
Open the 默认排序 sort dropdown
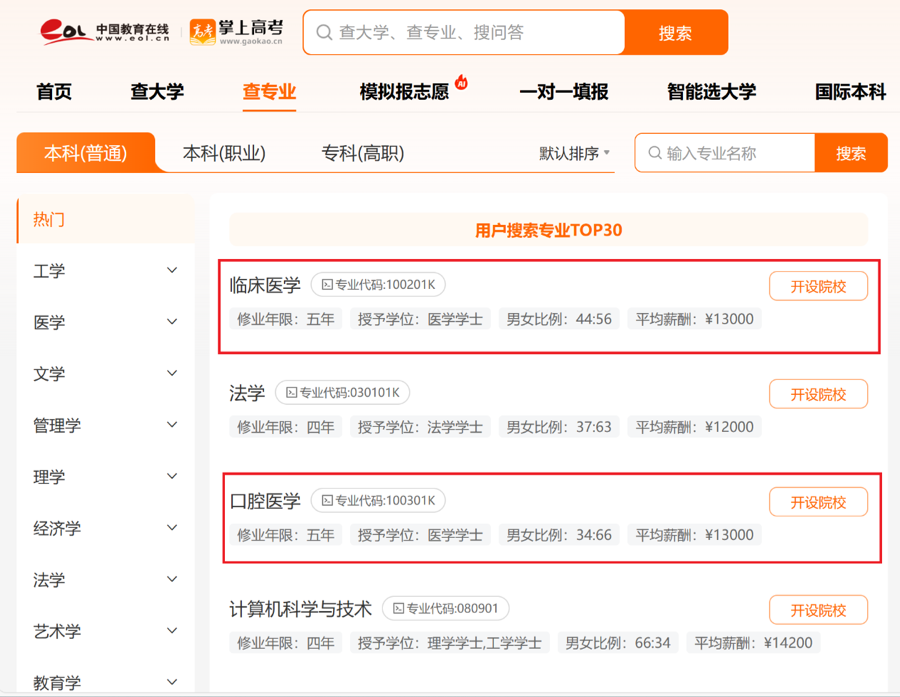[574, 153]
